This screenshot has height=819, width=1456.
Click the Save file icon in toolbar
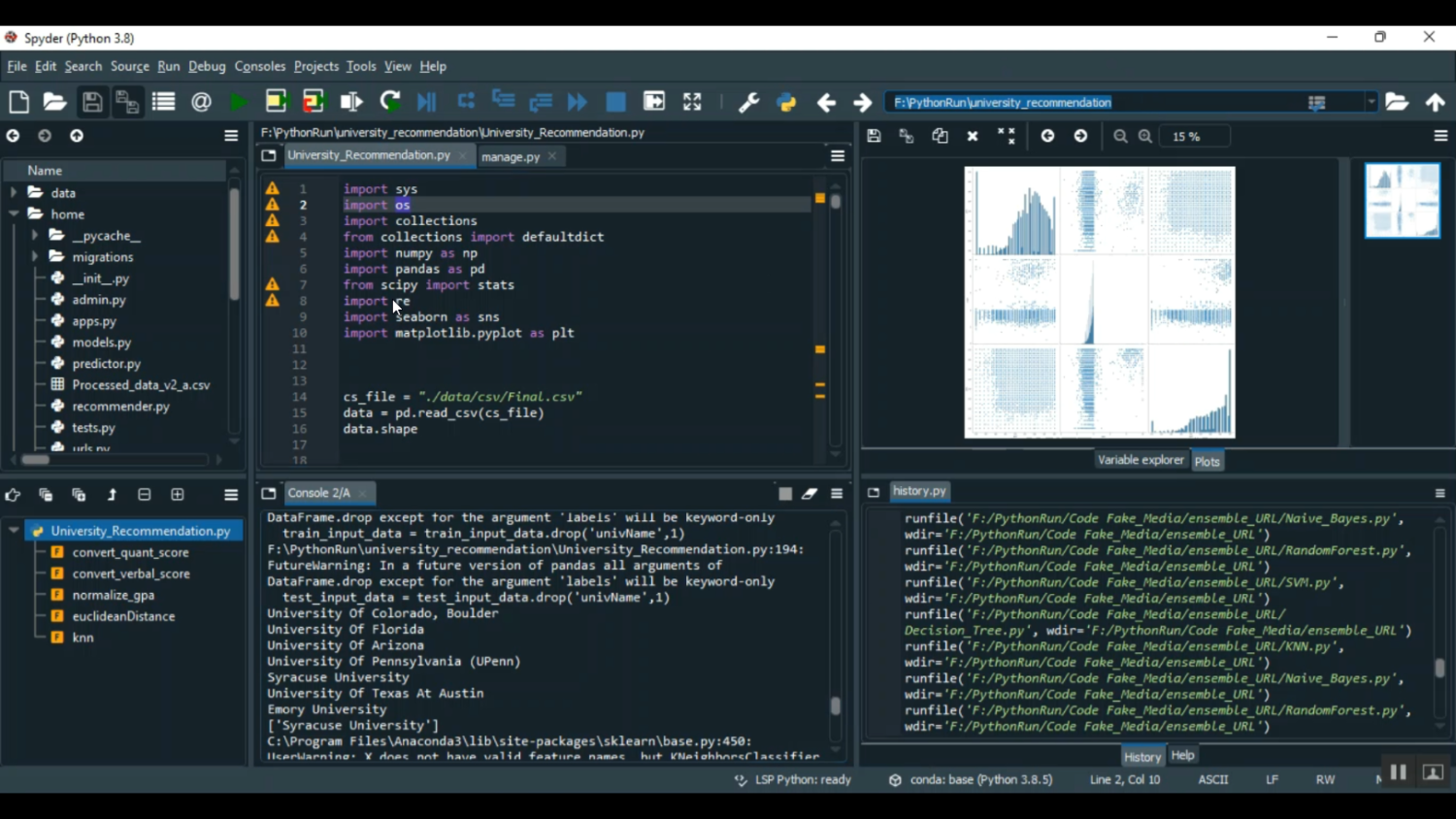(x=92, y=102)
